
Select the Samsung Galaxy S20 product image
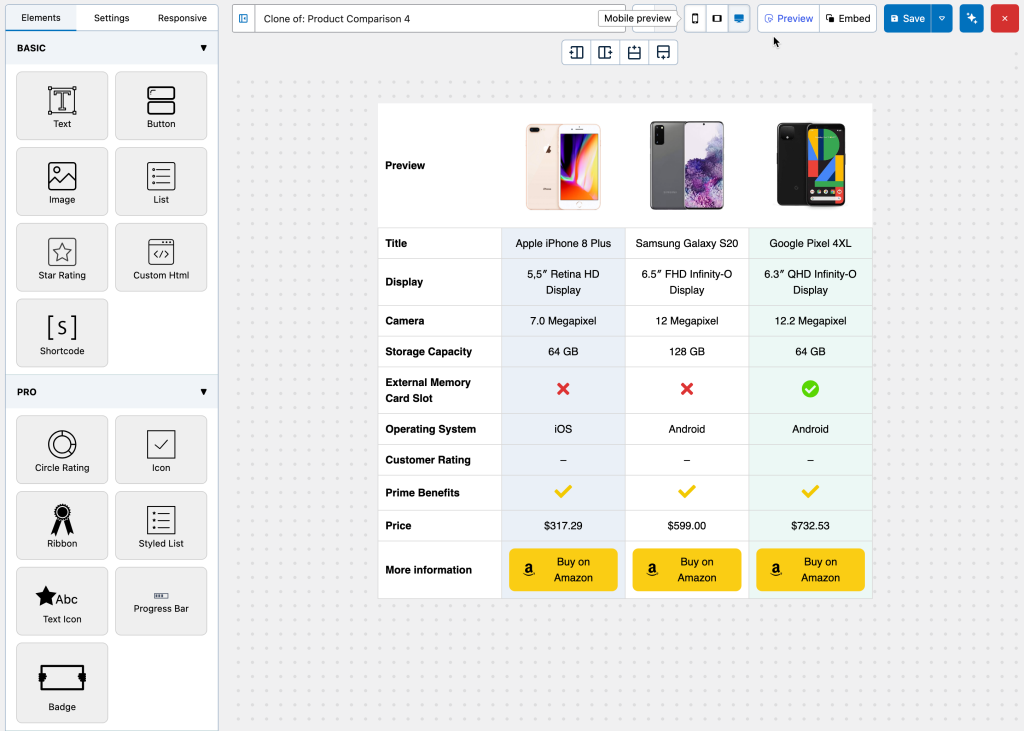pos(686,165)
